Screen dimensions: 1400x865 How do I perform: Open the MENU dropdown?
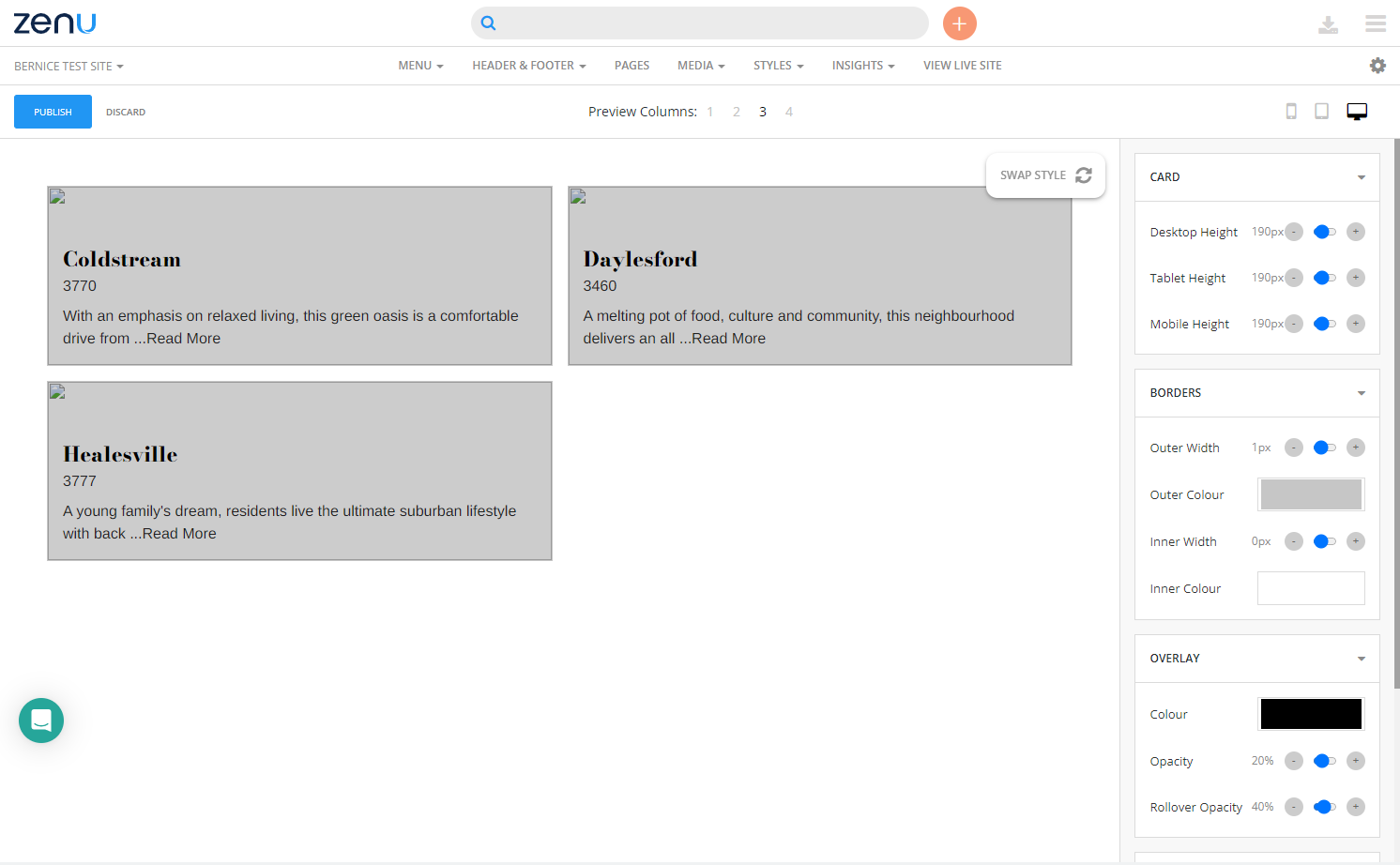click(420, 66)
